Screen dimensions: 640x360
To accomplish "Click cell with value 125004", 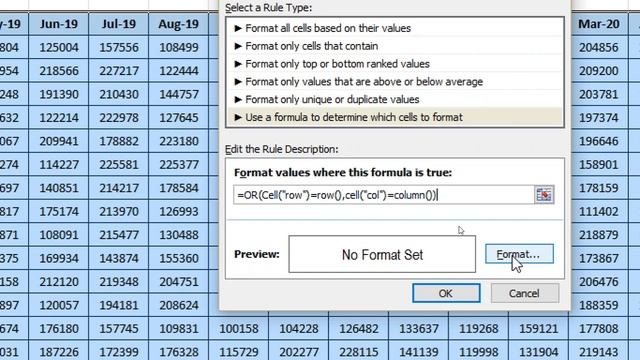I will coord(59,47).
